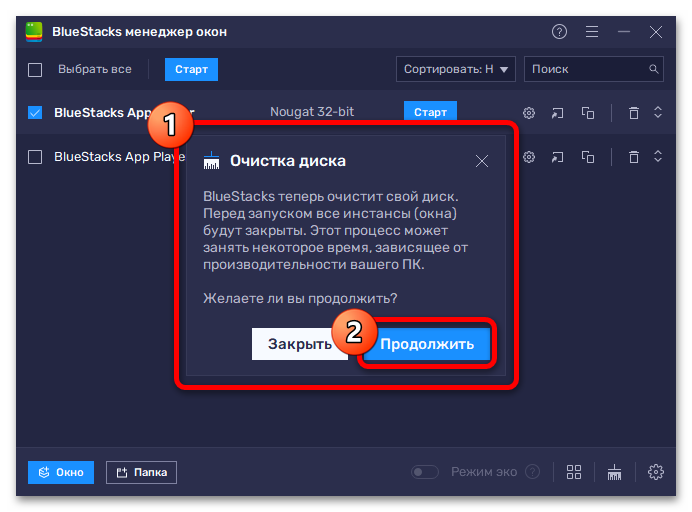Clone the Nougat 32-bit instance
Image resolution: width=692 pixels, height=512 pixels.
pyautogui.click(x=587, y=113)
